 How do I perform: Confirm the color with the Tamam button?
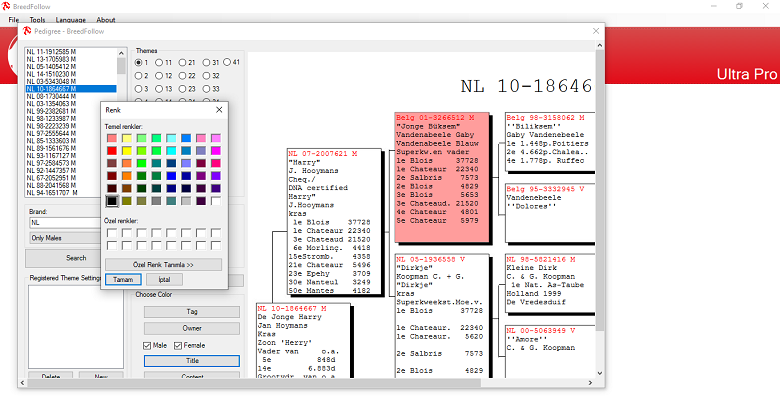point(121,279)
